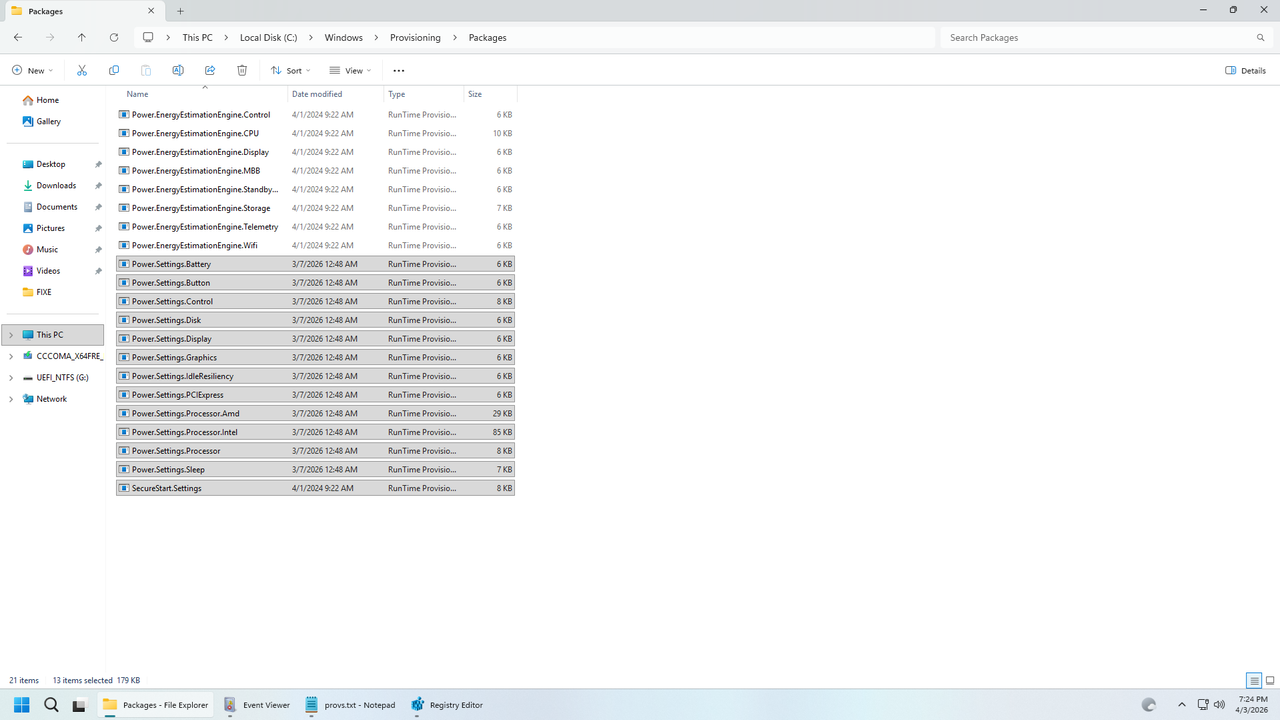Click the Rename icon in toolbar
The height and width of the screenshot is (720, 1280).
click(178, 71)
